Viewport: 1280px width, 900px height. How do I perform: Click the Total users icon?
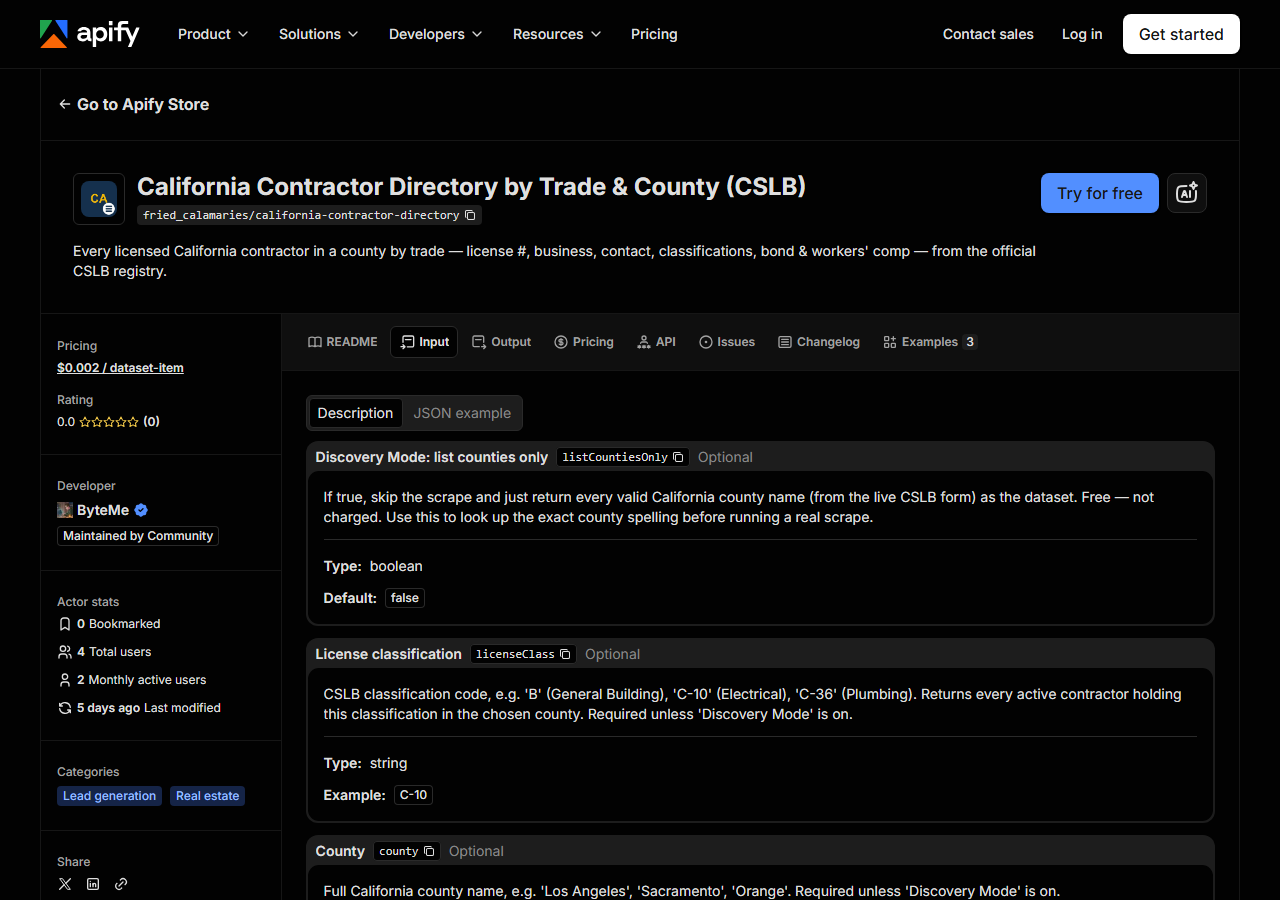coord(65,652)
